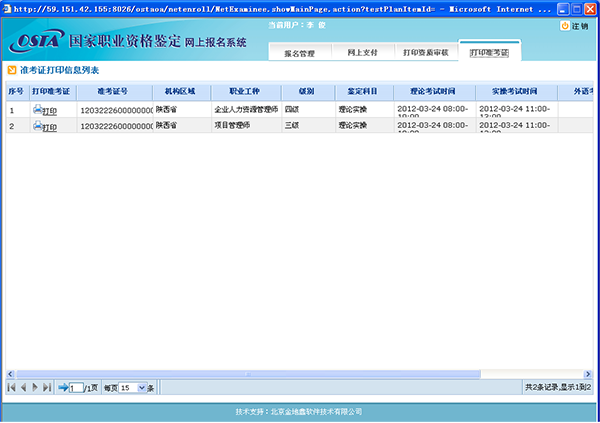
Task: Click the horizontal scrollbar thumb
Action: (x=248, y=374)
